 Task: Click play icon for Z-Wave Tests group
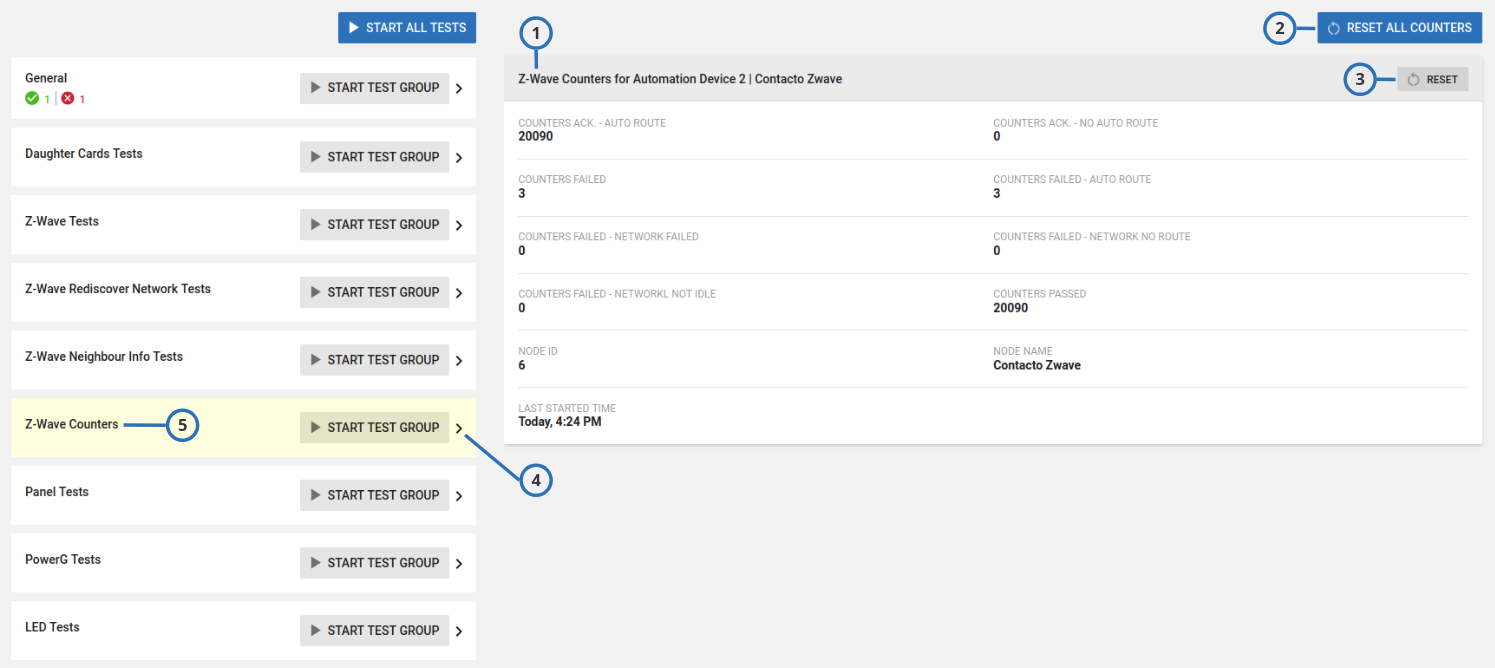pos(315,225)
